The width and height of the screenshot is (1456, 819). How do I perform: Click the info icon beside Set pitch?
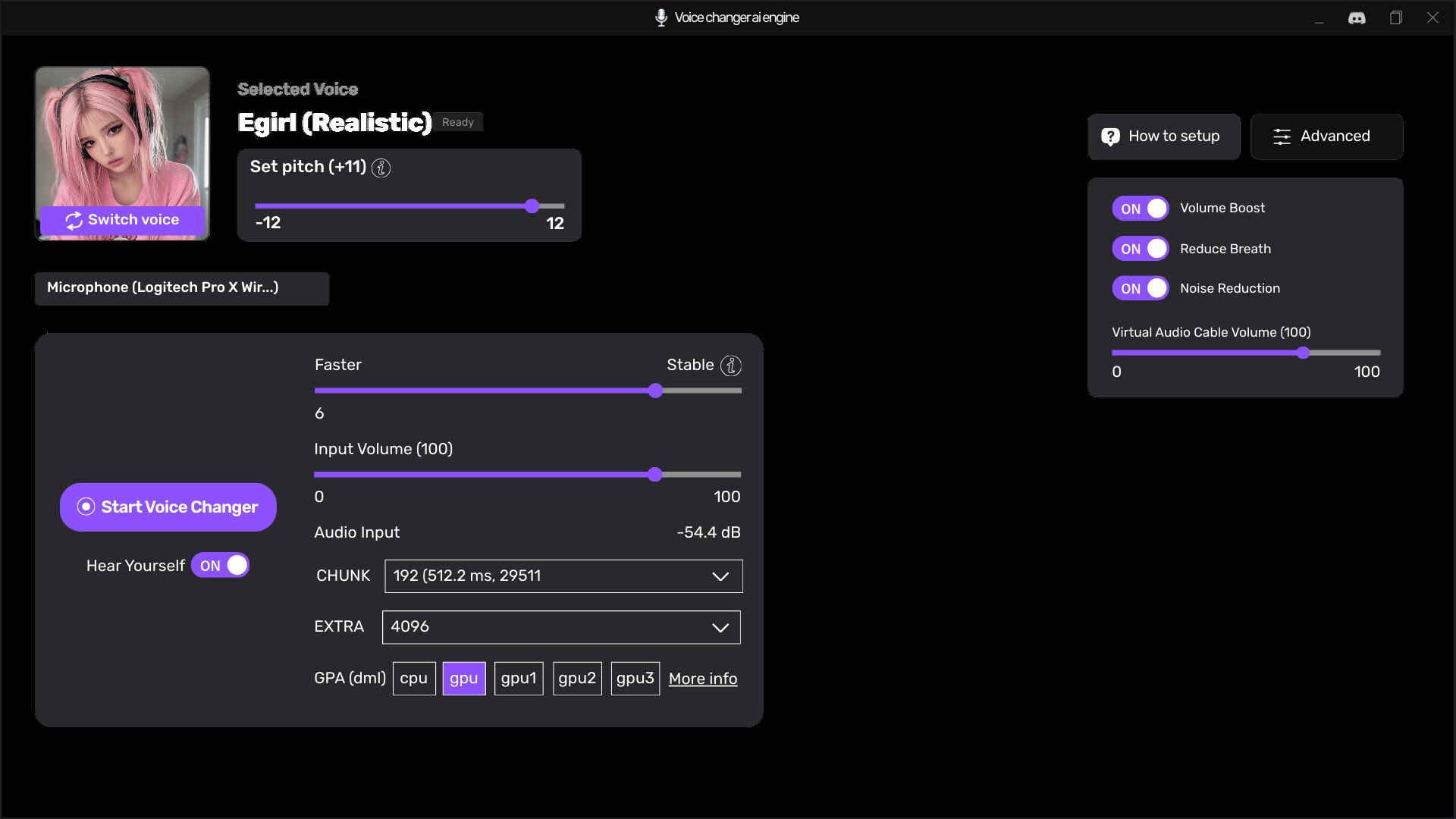(381, 168)
